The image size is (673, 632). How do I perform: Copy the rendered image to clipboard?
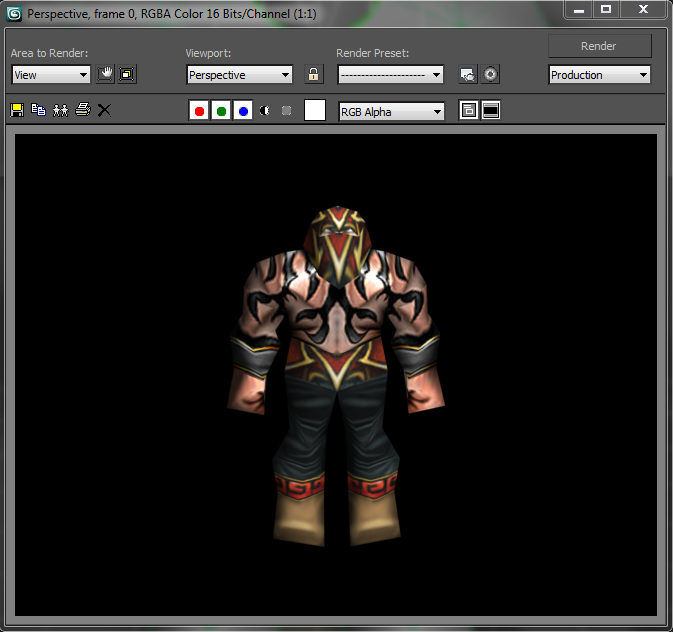(x=39, y=110)
